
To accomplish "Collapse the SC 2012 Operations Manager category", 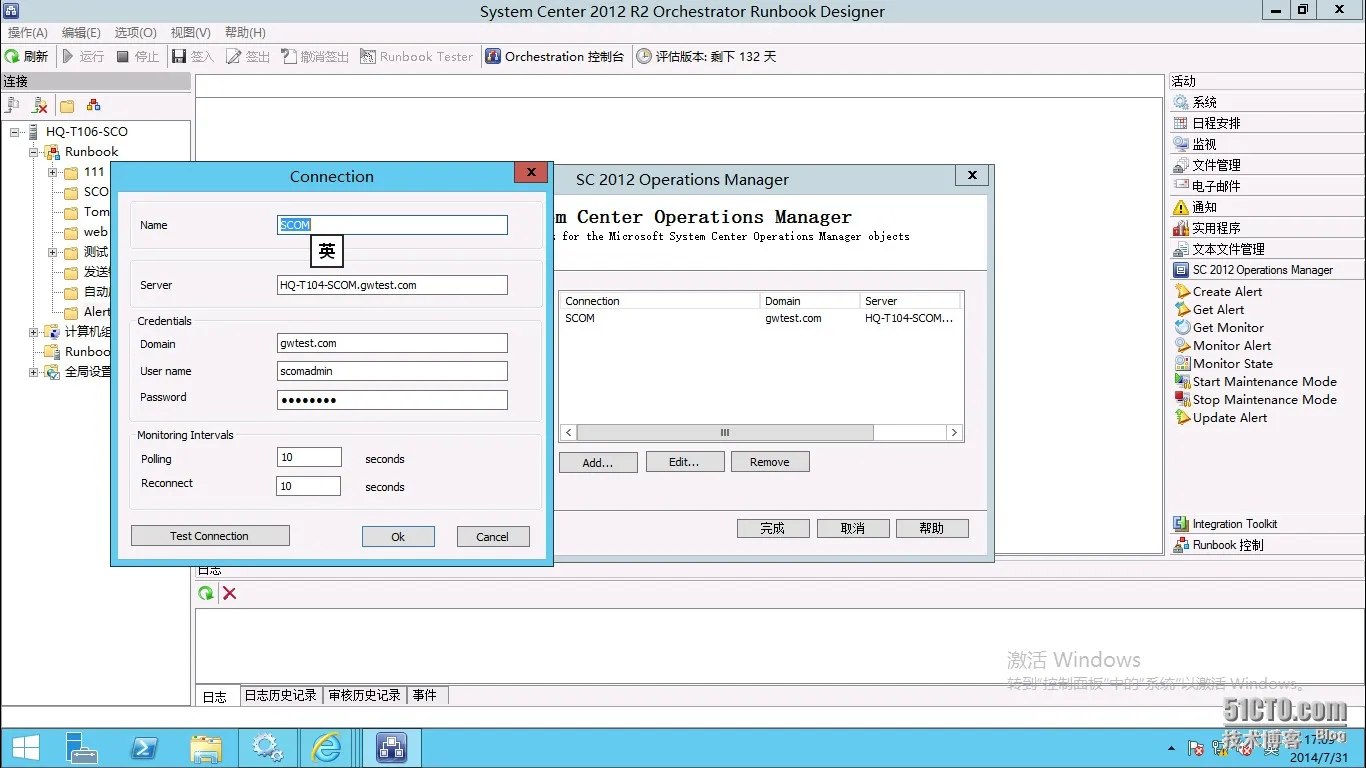I will (x=1267, y=270).
